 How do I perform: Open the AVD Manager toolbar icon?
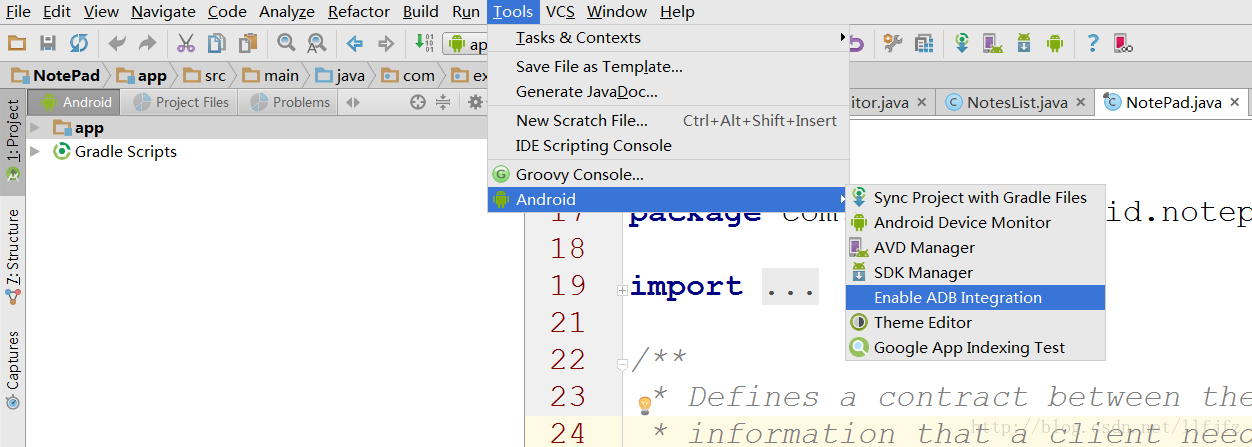coord(993,43)
